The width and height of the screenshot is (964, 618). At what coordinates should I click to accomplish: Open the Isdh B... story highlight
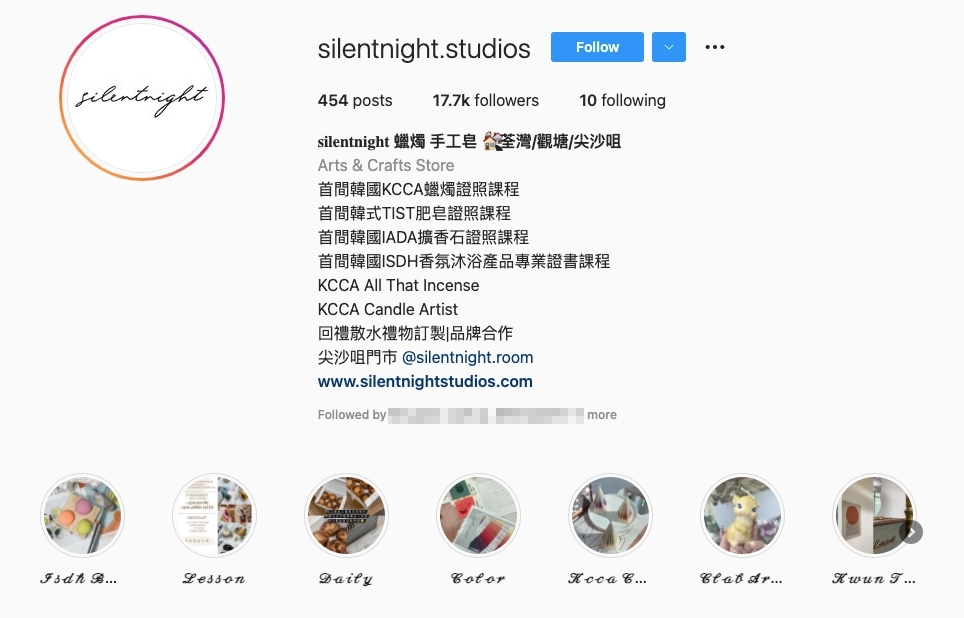[82, 515]
